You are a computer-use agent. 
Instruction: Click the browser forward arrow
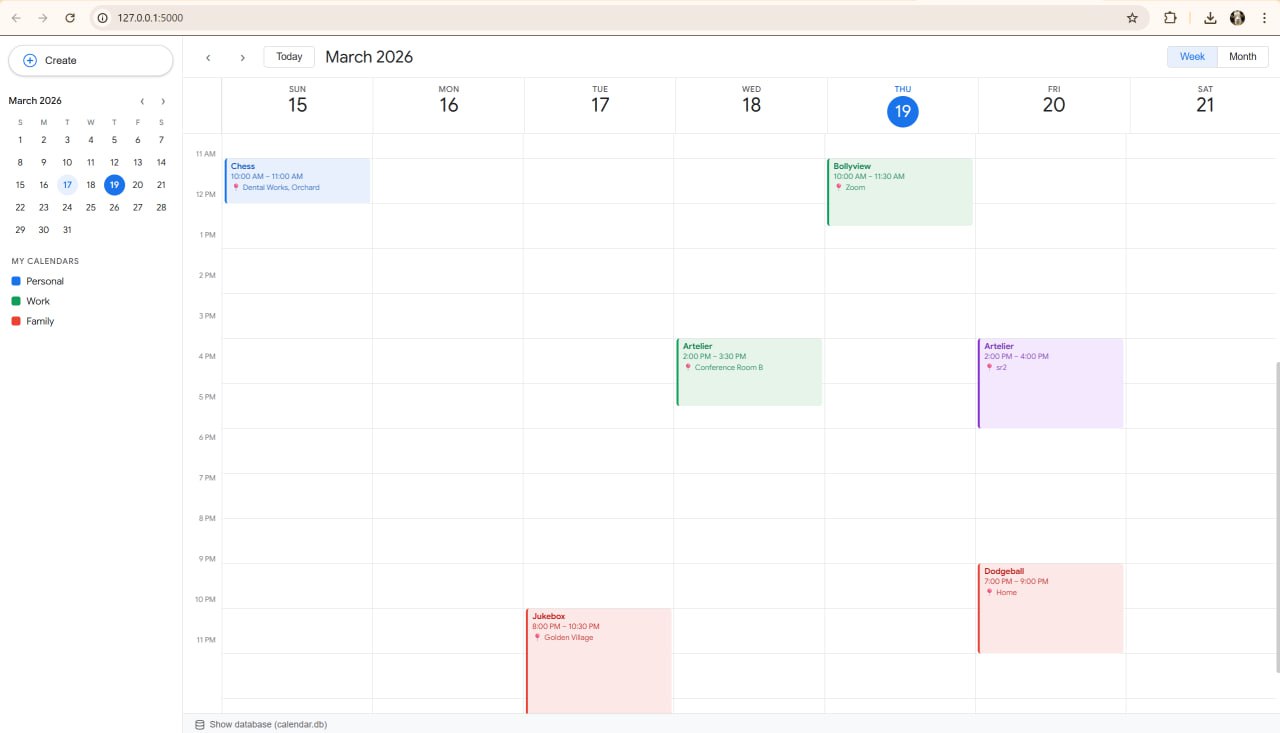[x=43, y=18]
